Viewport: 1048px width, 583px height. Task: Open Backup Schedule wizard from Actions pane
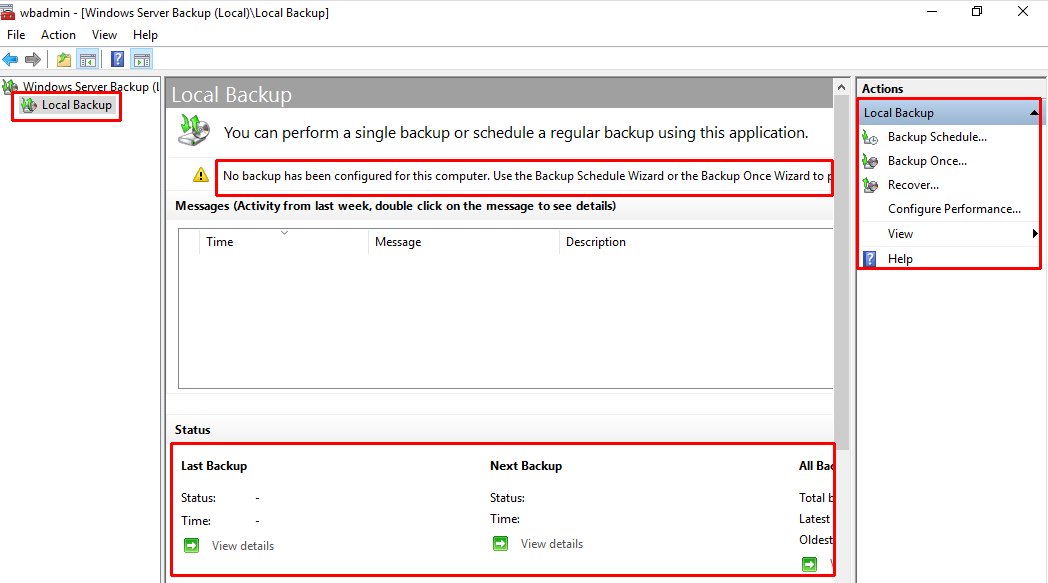[x=936, y=137]
